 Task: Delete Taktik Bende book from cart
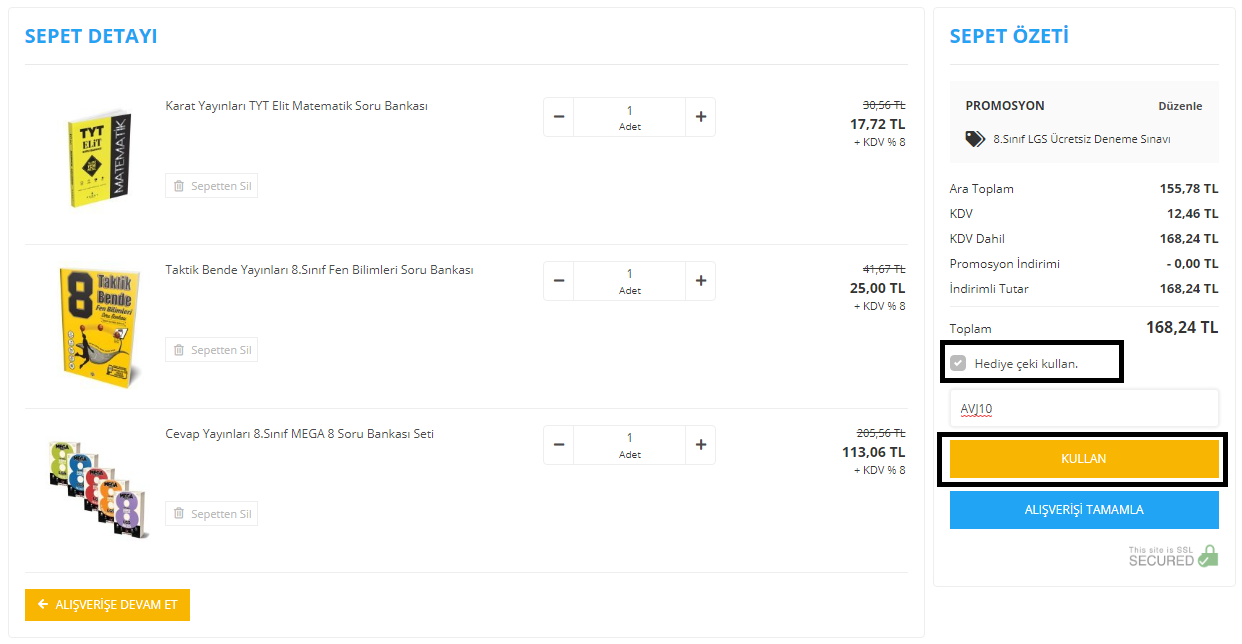coord(211,350)
